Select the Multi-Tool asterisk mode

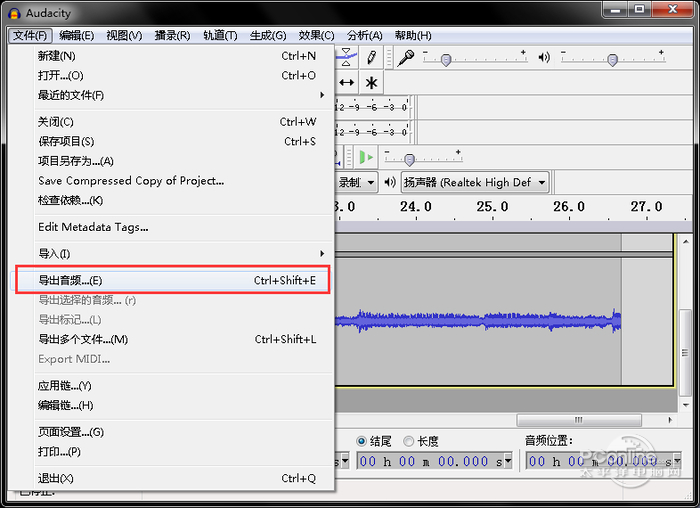pos(371,83)
